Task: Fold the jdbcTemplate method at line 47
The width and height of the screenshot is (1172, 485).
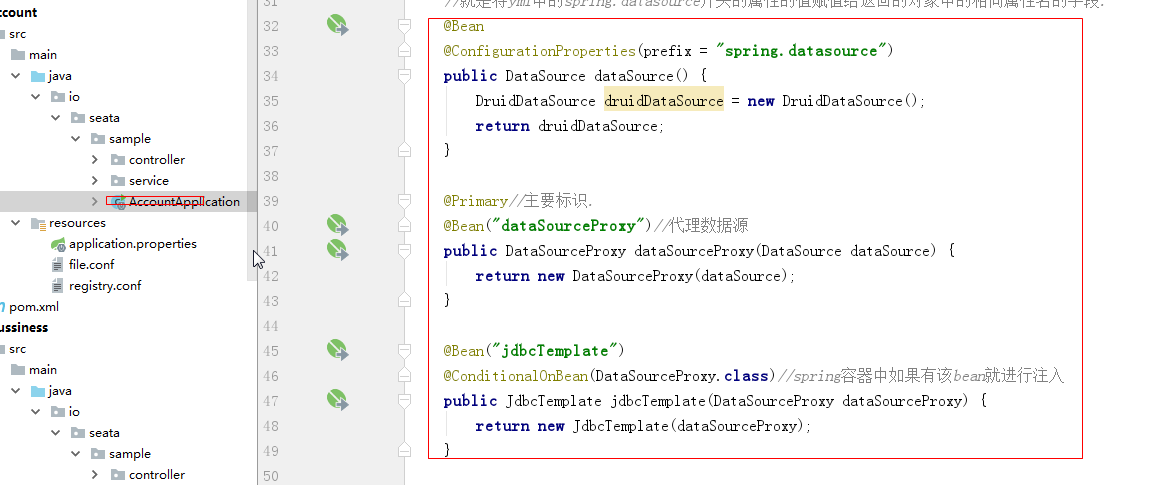Action: click(404, 400)
